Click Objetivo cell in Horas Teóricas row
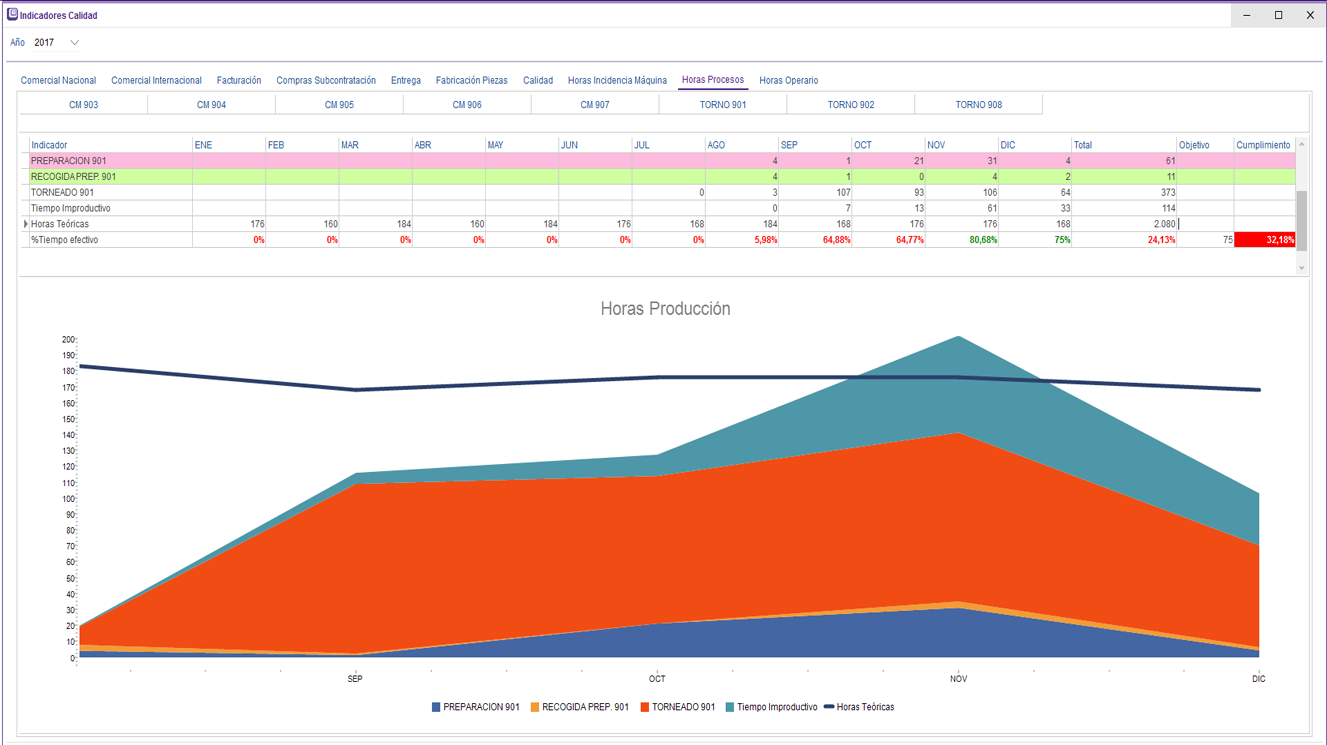Image resolution: width=1327 pixels, height=745 pixels. pos(1205,225)
